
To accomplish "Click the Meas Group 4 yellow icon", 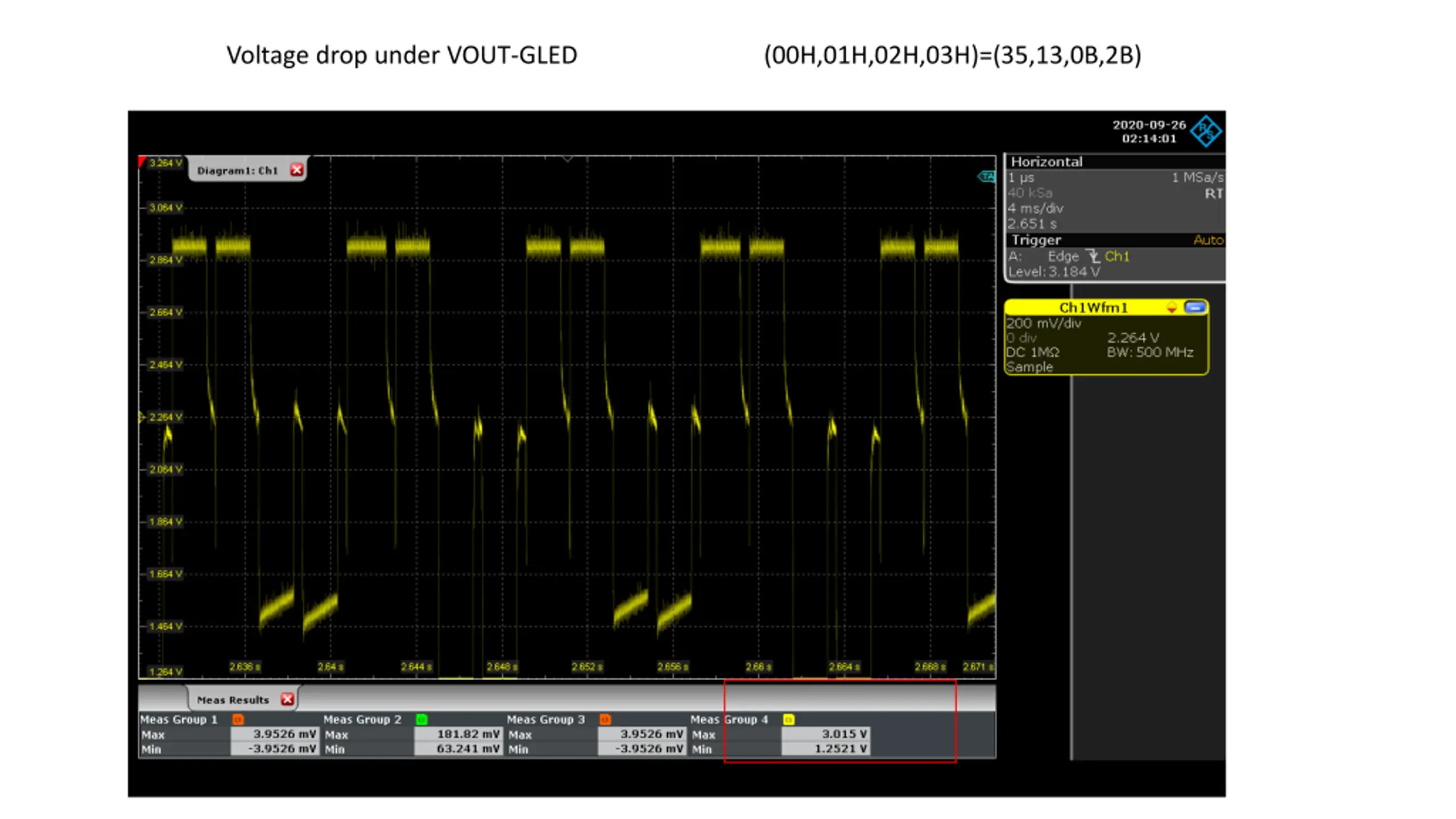I will coord(788,719).
